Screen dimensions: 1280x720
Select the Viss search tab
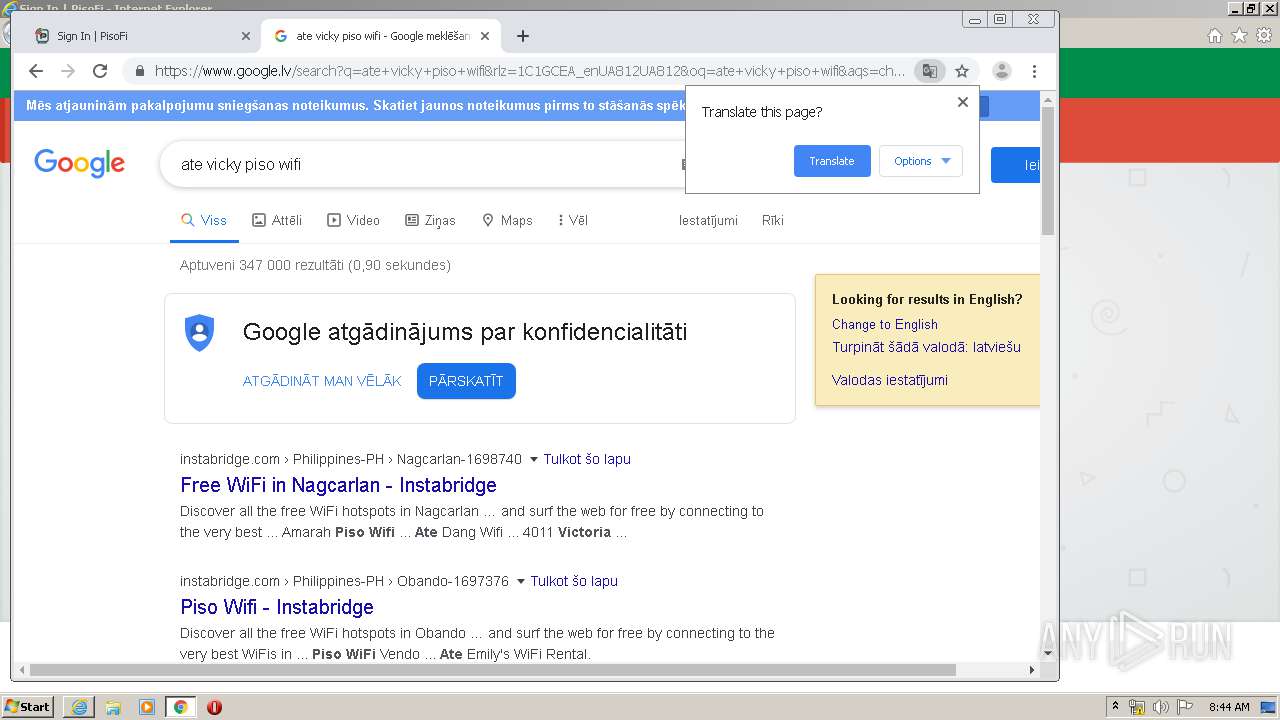(204, 220)
